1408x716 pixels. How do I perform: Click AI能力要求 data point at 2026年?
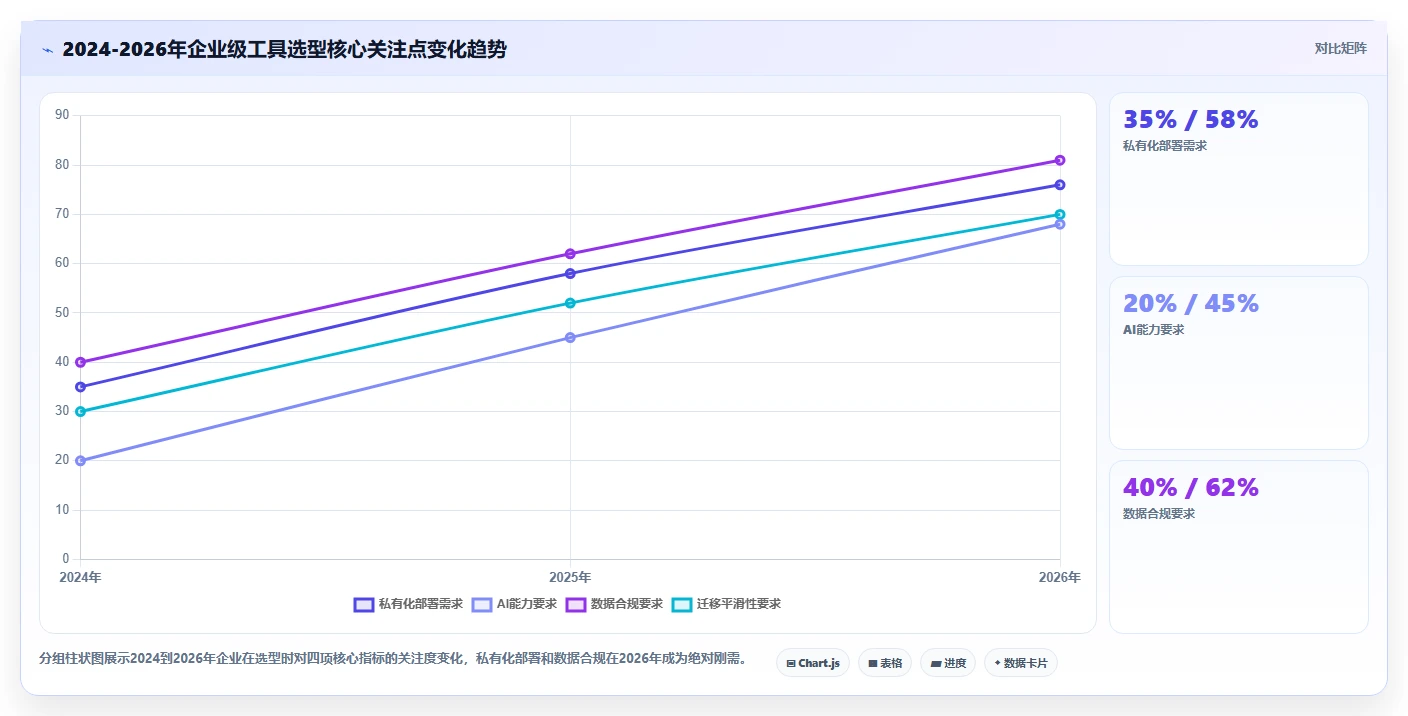tap(1060, 224)
